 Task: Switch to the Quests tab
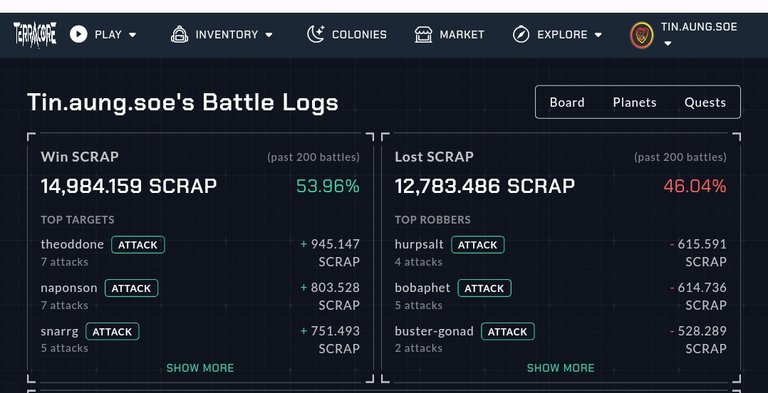[x=705, y=102]
